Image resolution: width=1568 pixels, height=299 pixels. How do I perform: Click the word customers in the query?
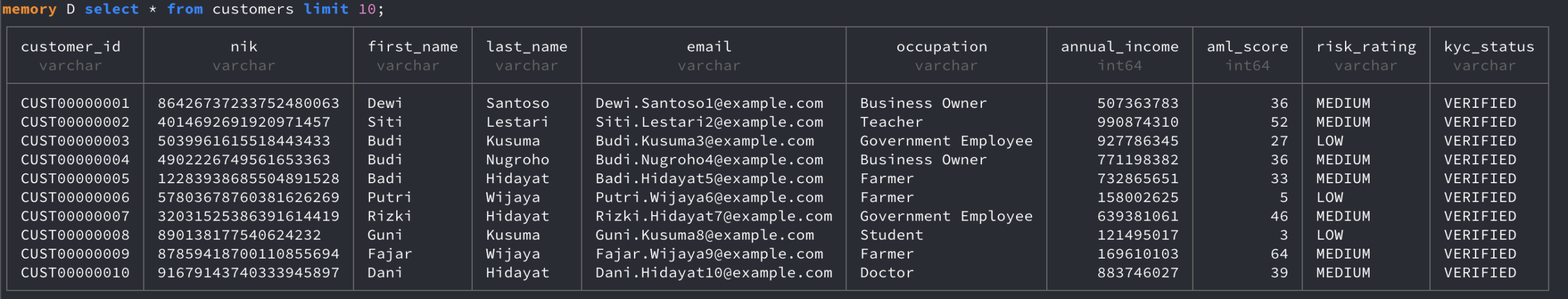point(253,9)
